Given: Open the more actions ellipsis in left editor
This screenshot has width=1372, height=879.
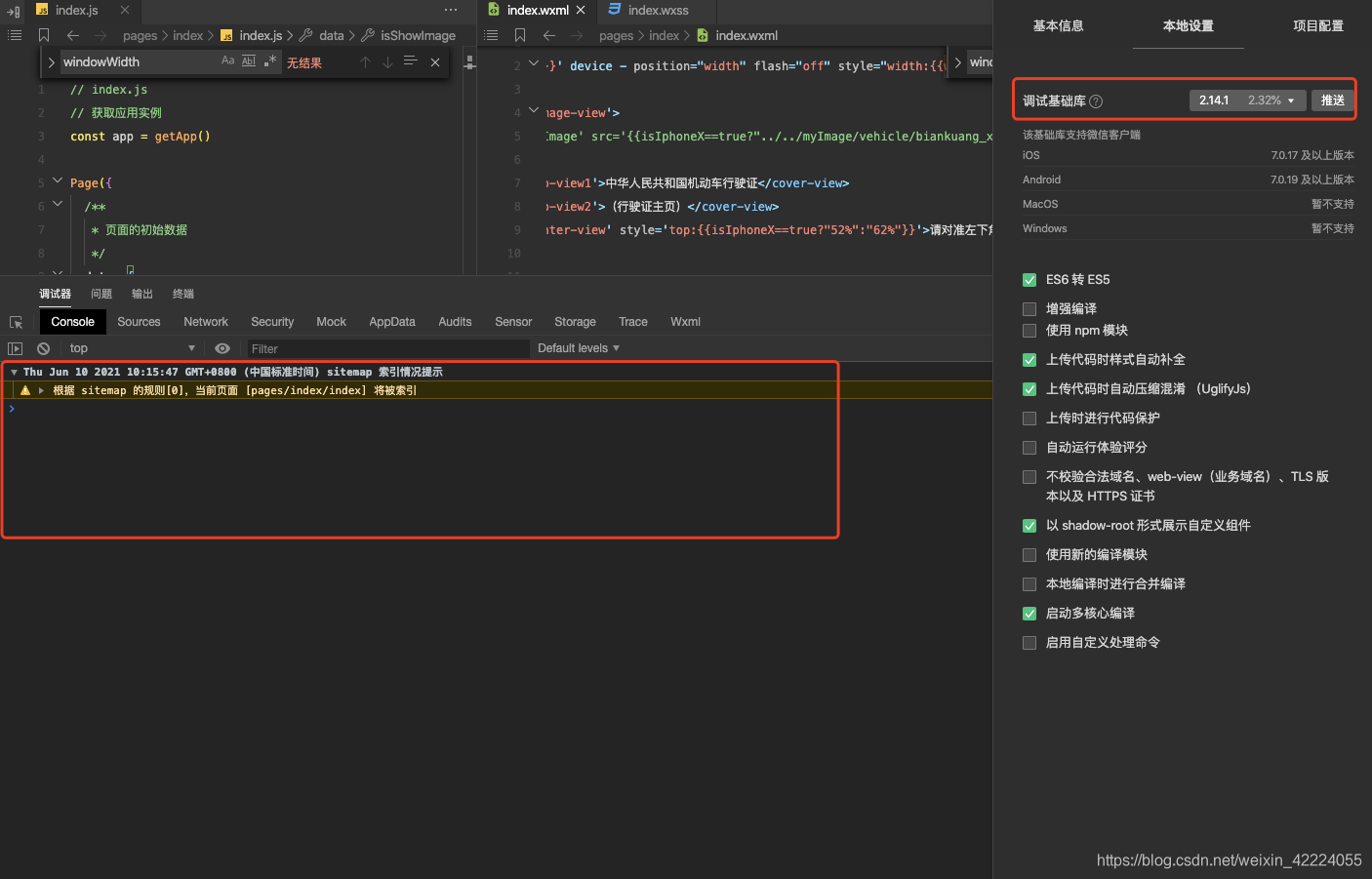Looking at the screenshot, I should tap(451, 10).
